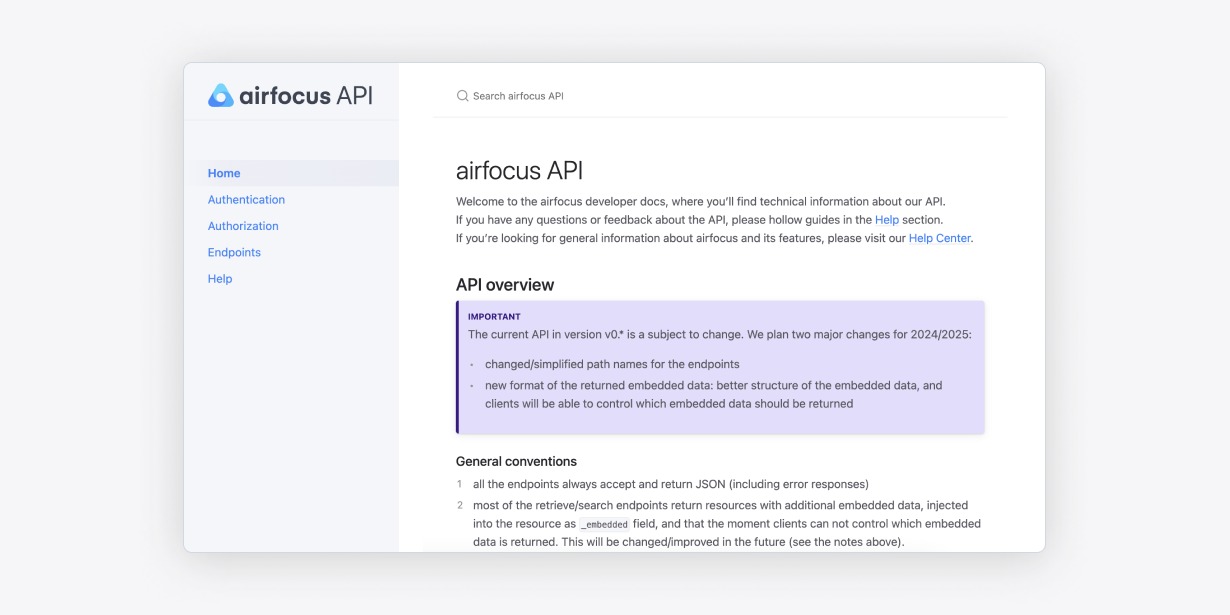Click 'all the endpoints always accept' list item

(671, 484)
